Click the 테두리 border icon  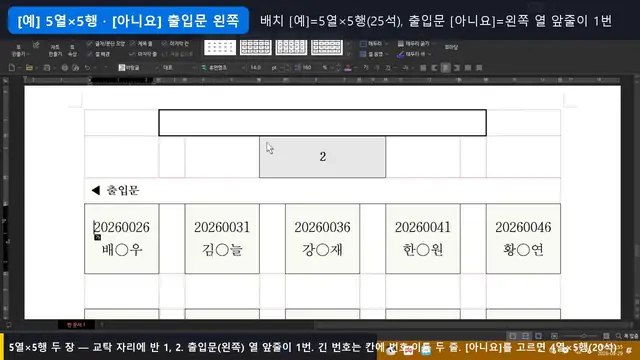[363, 44]
